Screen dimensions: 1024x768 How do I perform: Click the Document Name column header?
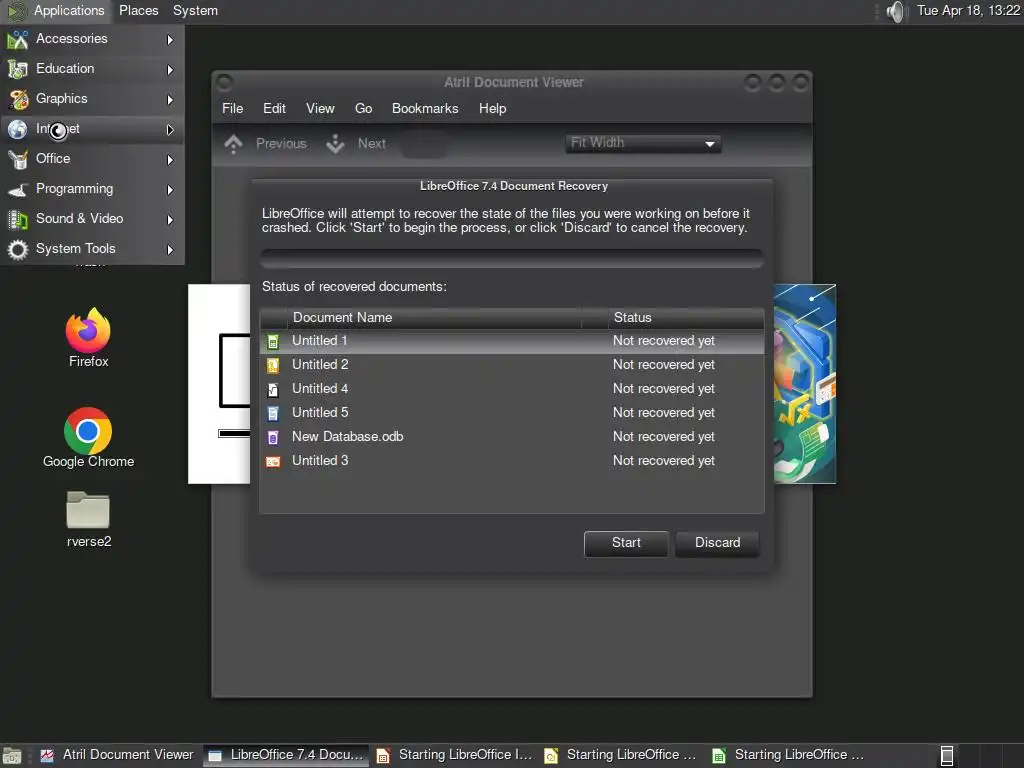point(434,318)
